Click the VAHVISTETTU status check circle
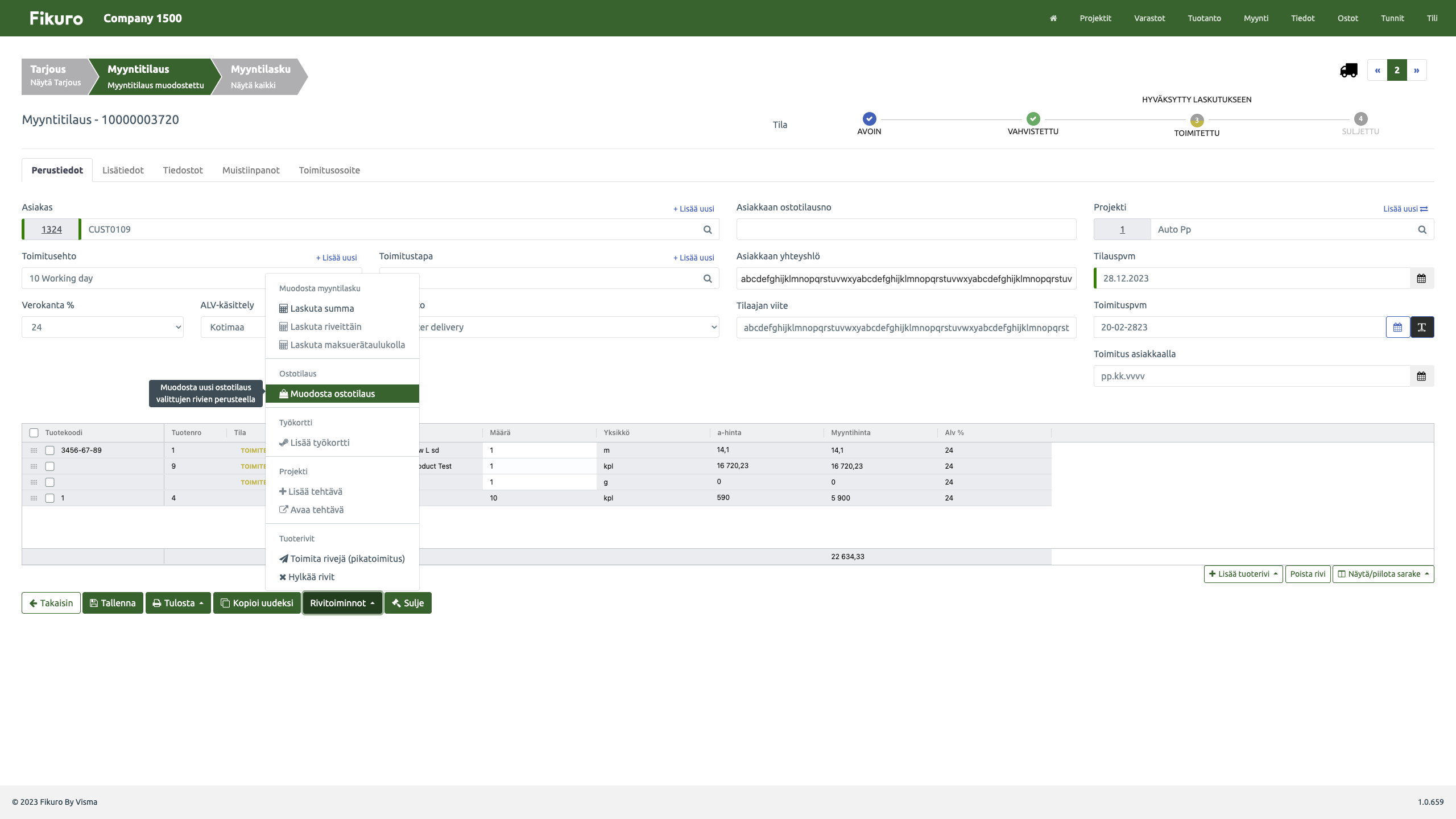Viewport: 1456px width, 819px height. pyautogui.click(x=1033, y=119)
